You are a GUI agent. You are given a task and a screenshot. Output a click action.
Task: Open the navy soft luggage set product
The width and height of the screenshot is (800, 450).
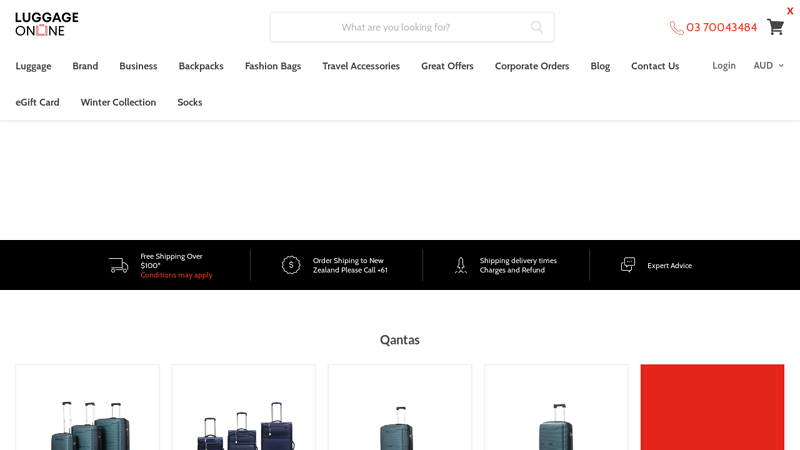tap(244, 407)
